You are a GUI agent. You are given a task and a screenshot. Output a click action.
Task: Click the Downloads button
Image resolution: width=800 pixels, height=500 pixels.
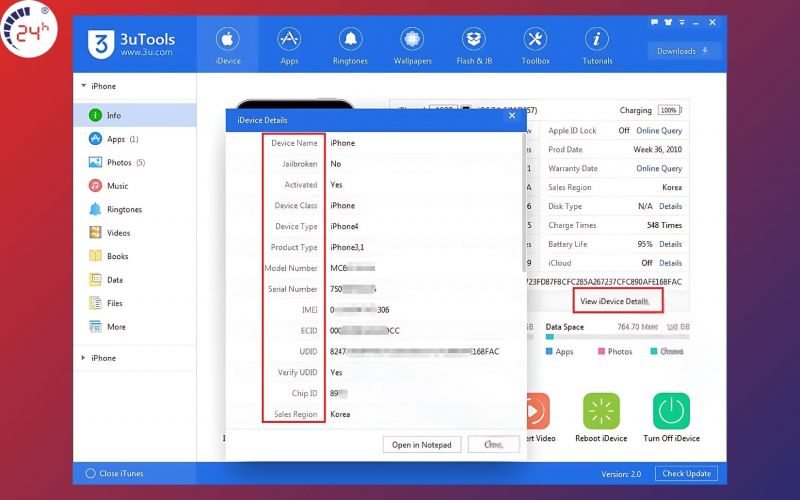click(x=684, y=51)
